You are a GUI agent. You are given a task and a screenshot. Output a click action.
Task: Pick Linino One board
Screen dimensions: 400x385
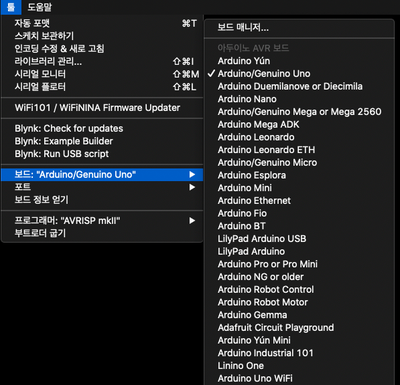tap(299, 365)
